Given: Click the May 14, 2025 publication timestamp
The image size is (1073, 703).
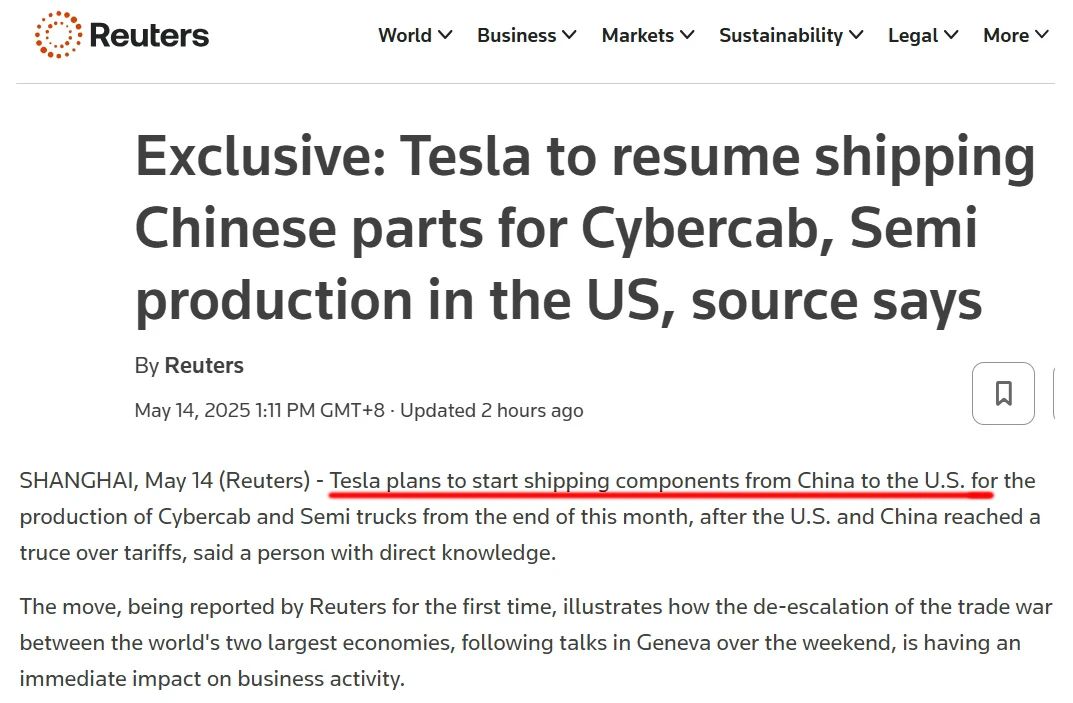Looking at the screenshot, I should [259, 410].
